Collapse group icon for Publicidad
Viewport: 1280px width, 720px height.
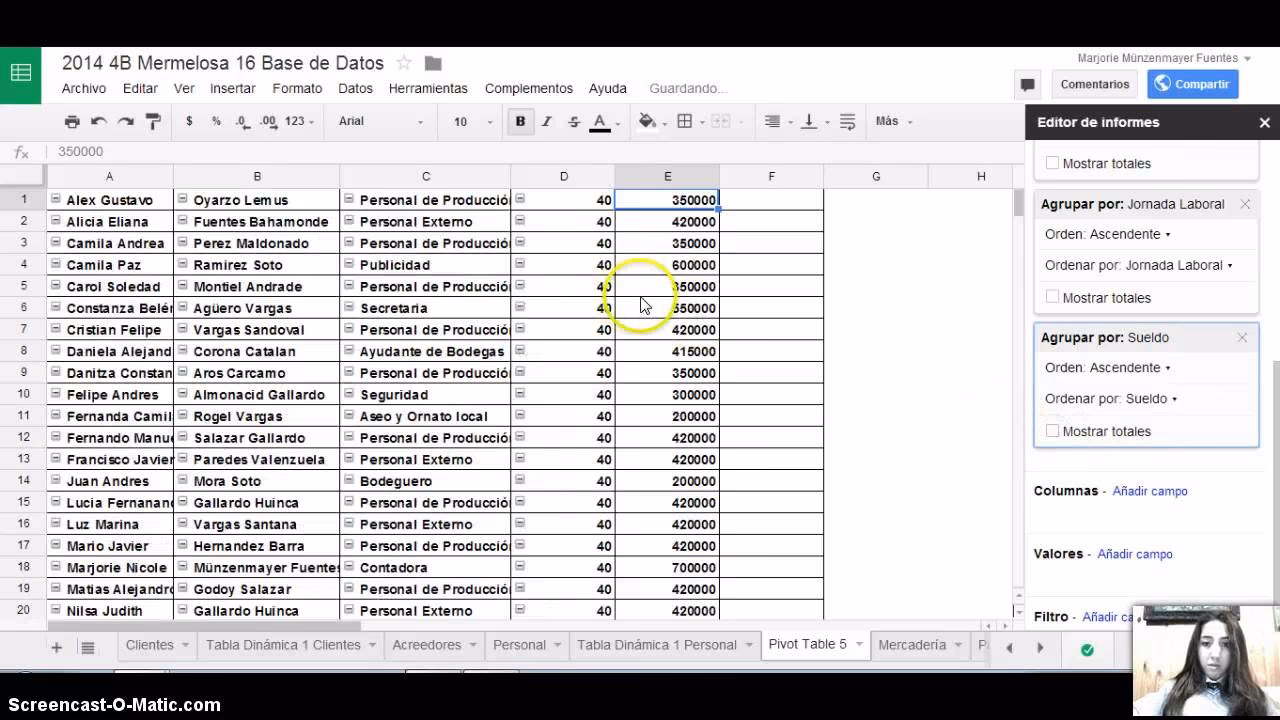[349, 264]
